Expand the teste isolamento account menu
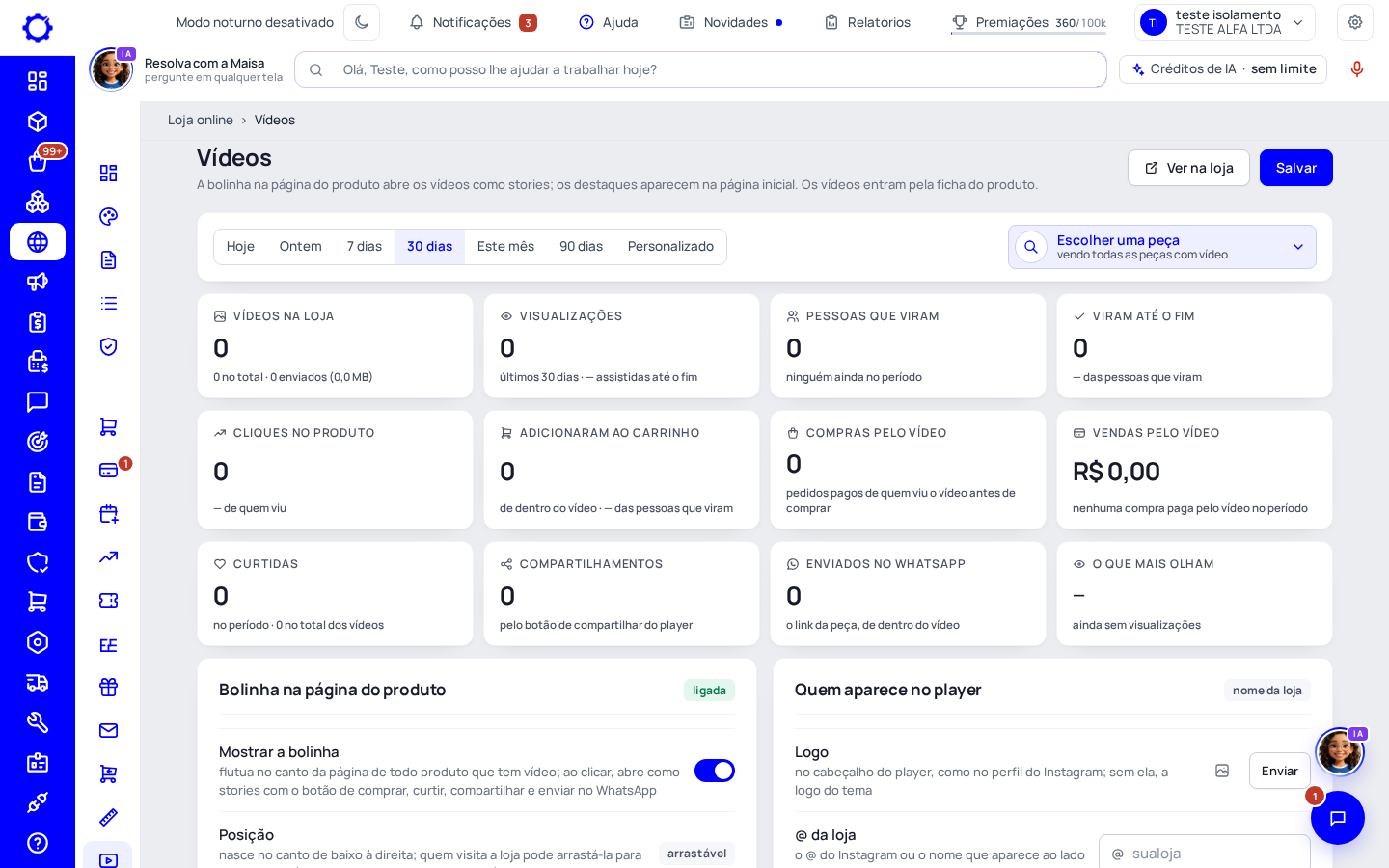1389x868 pixels. coord(1225,22)
